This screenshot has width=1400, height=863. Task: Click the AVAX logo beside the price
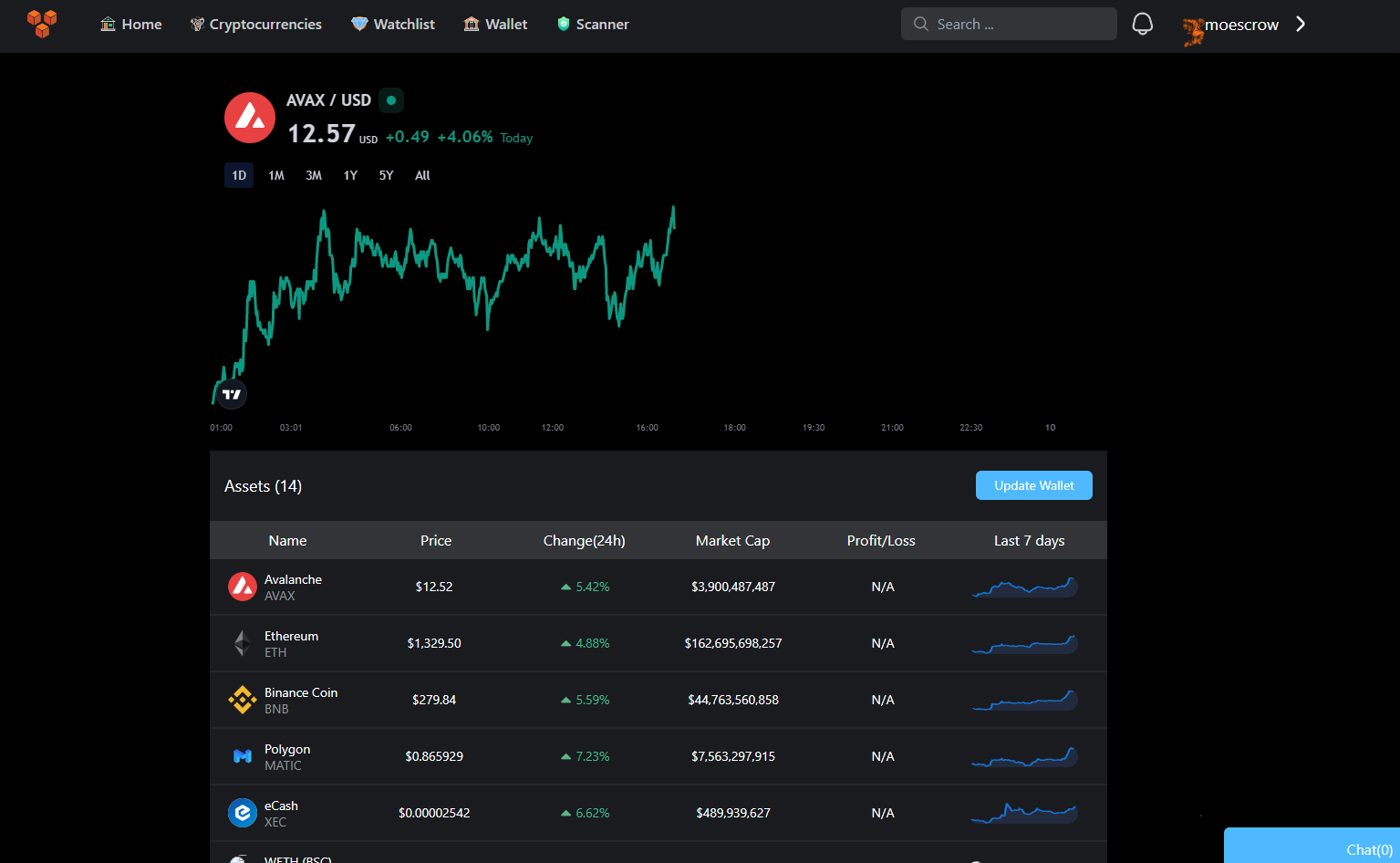click(250, 118)
